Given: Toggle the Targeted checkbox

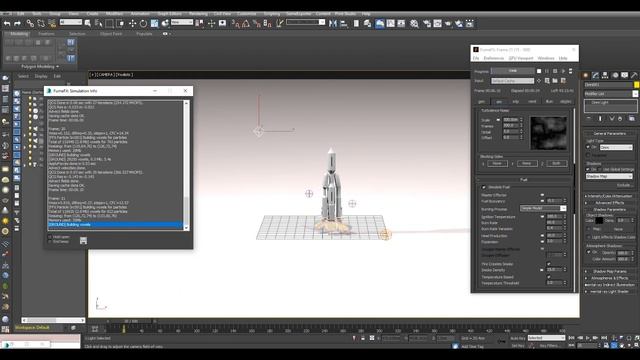Looking at the screenshot, I should 588,155.
